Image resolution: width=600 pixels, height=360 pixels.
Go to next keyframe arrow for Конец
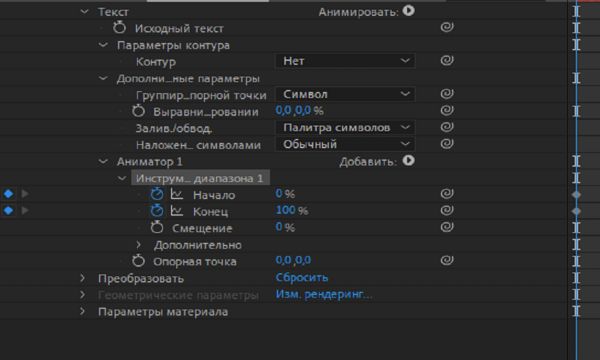(25, 210)
